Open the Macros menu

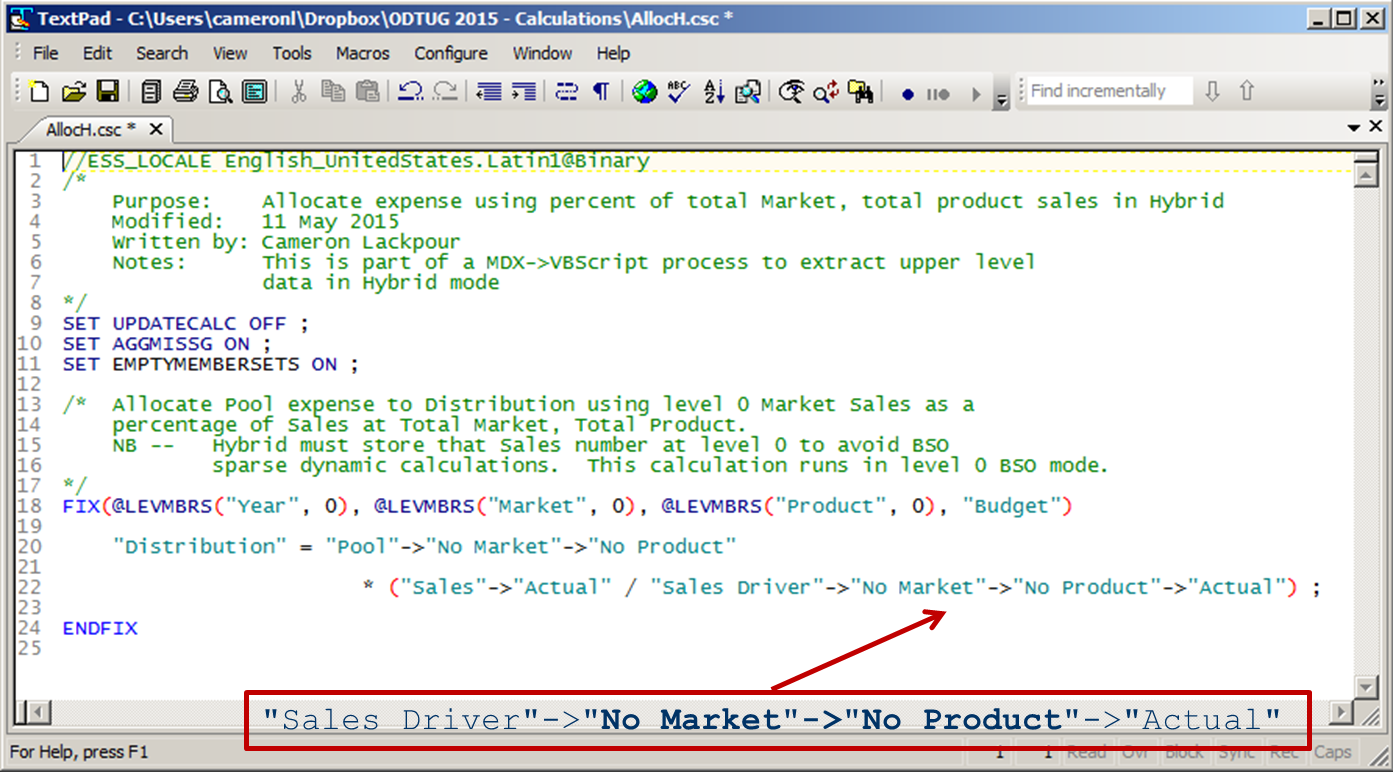click(363, 53)
